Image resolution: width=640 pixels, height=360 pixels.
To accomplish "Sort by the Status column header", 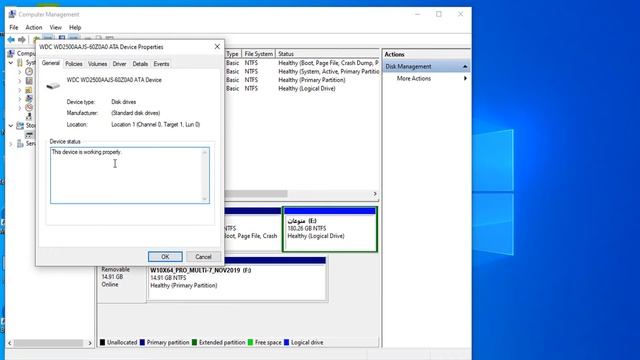I will click(x=327, y=54).
